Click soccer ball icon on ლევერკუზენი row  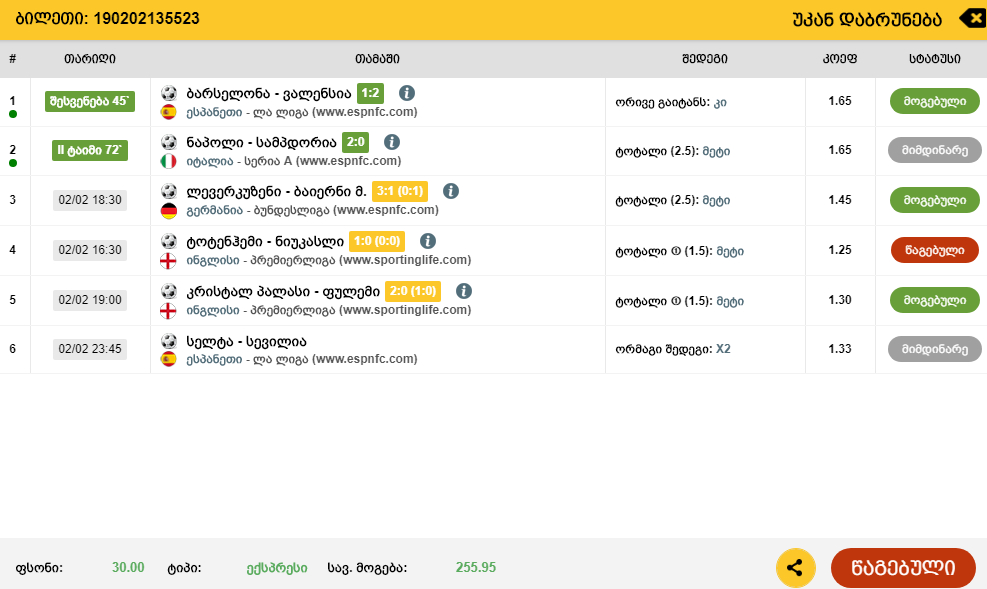click(169, 191)
